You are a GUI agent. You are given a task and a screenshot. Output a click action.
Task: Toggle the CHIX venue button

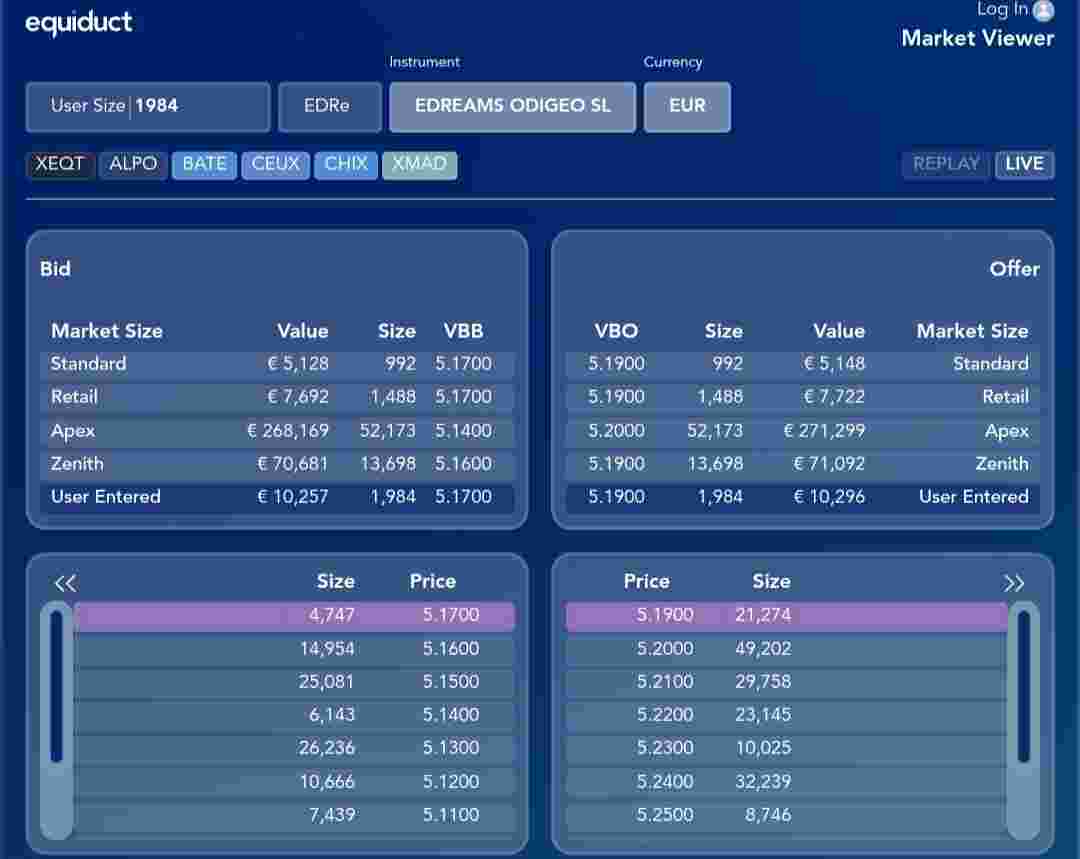pyautogui.click(x=346, y=165)
